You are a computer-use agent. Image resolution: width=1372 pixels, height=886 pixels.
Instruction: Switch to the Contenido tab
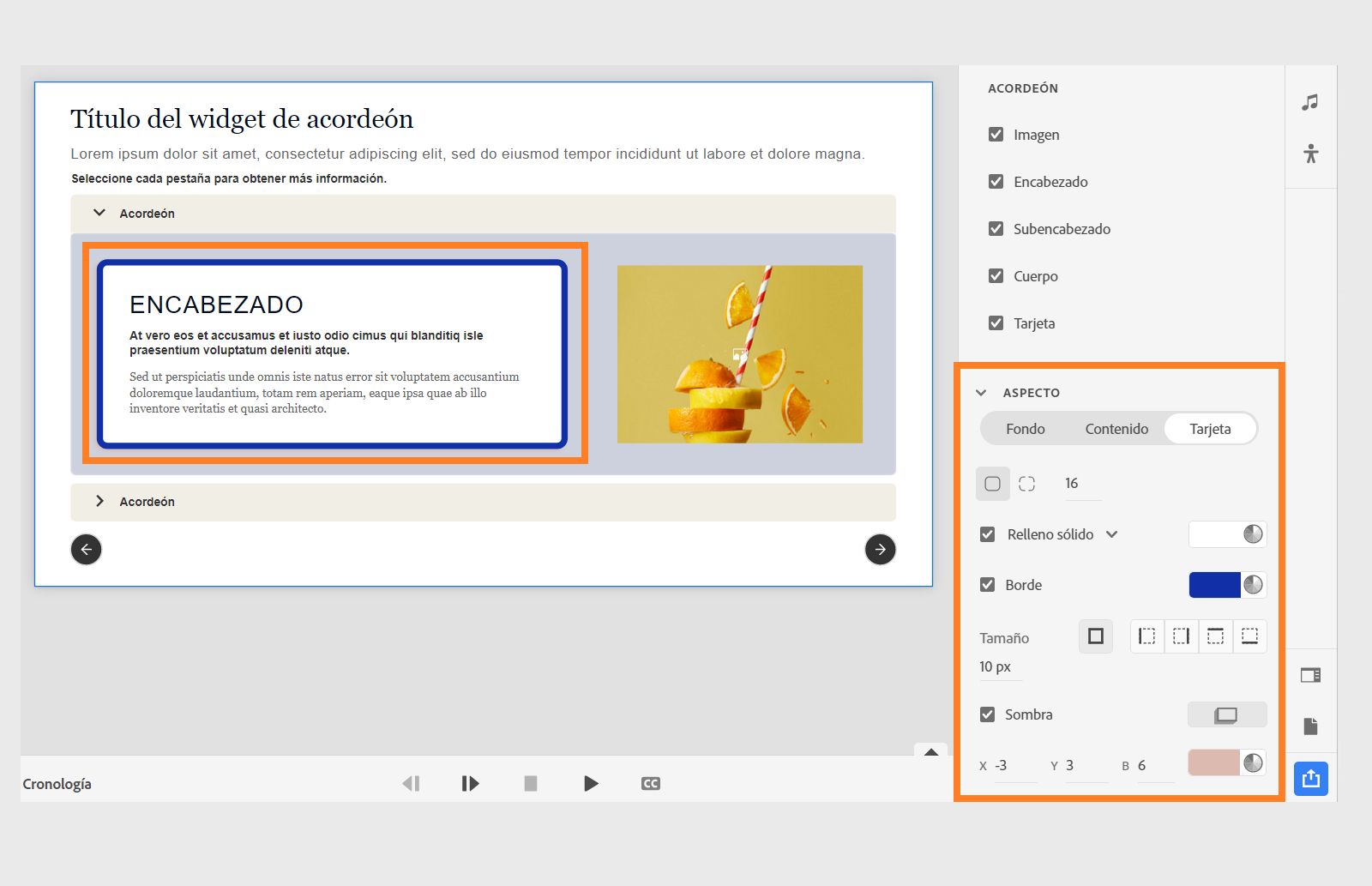pos(1116,429)
